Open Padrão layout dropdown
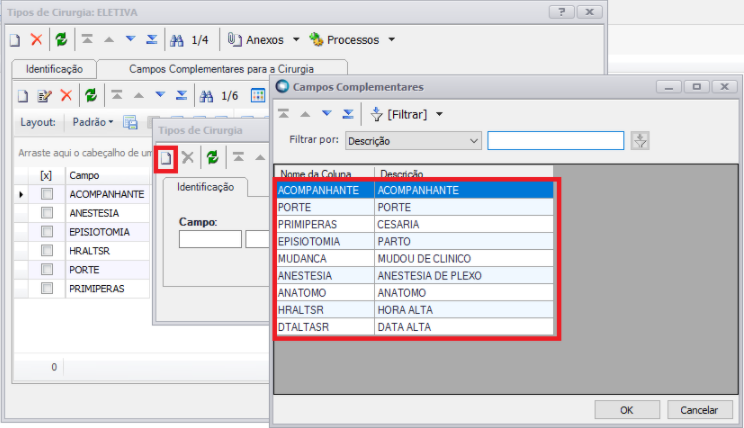This screenshot has height=428, width=744. pos(93,122)
